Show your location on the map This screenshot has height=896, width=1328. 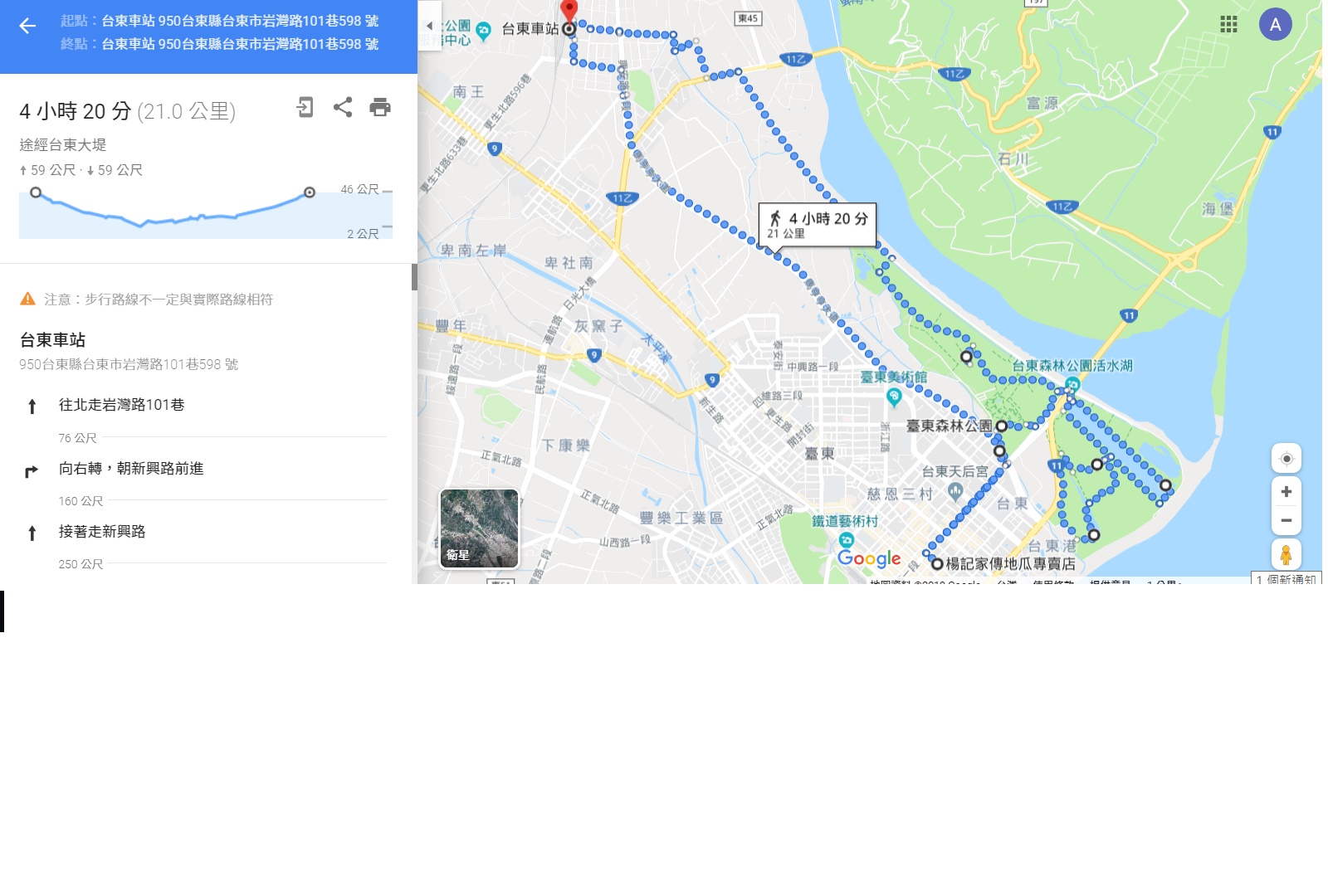pyautogui.click(x=1286, y=459)
